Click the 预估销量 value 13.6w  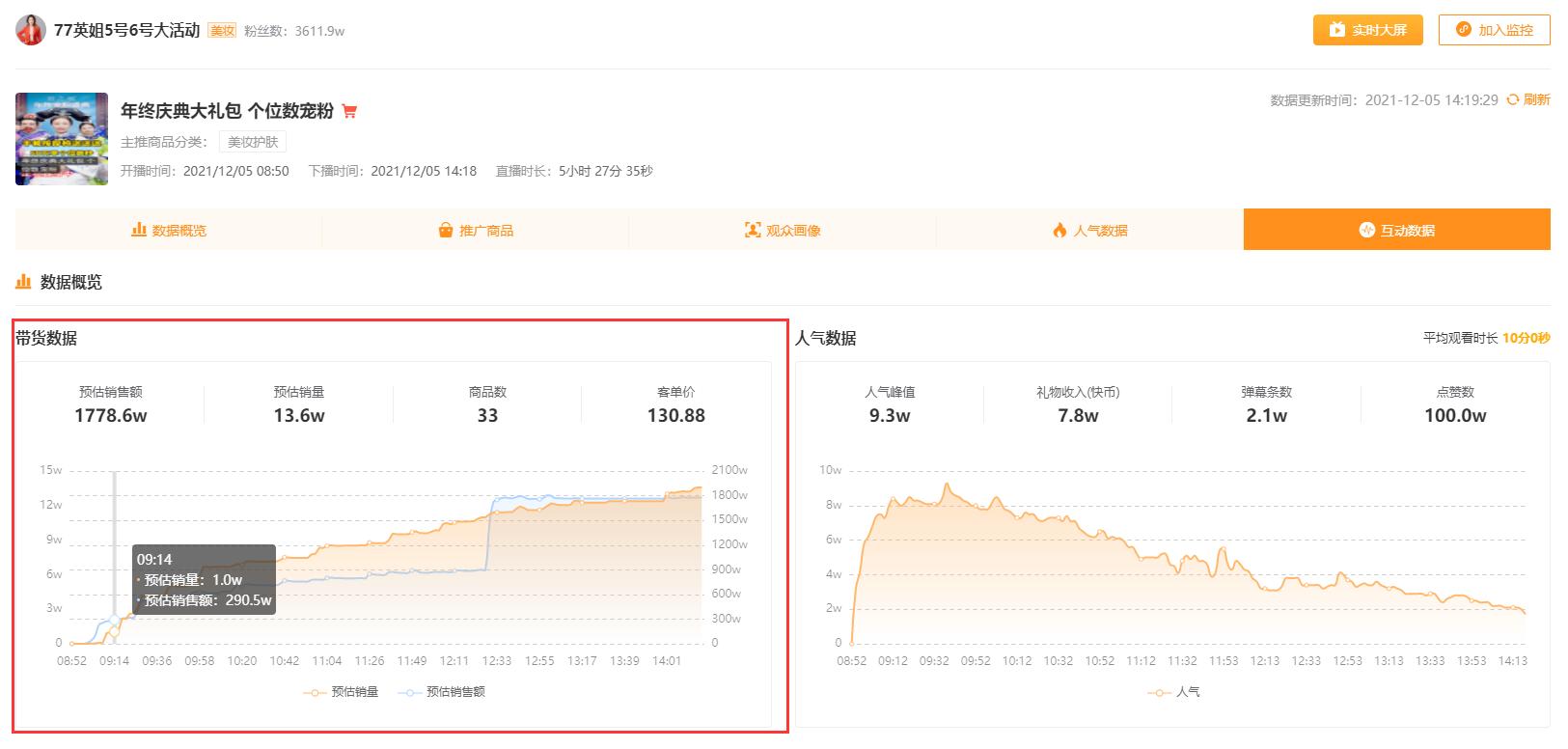click(x=299, y=416)
